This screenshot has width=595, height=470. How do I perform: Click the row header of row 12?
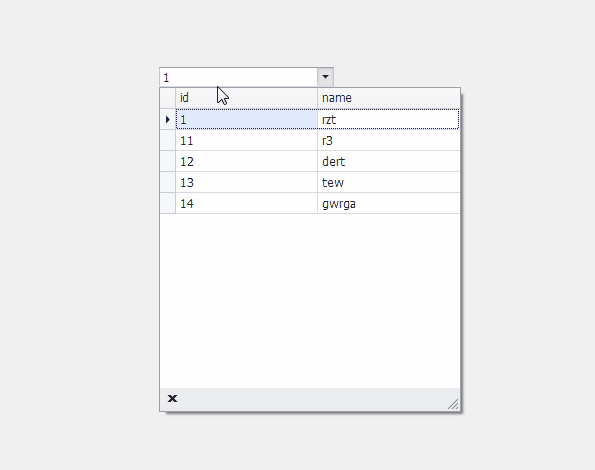click(168, 162)
